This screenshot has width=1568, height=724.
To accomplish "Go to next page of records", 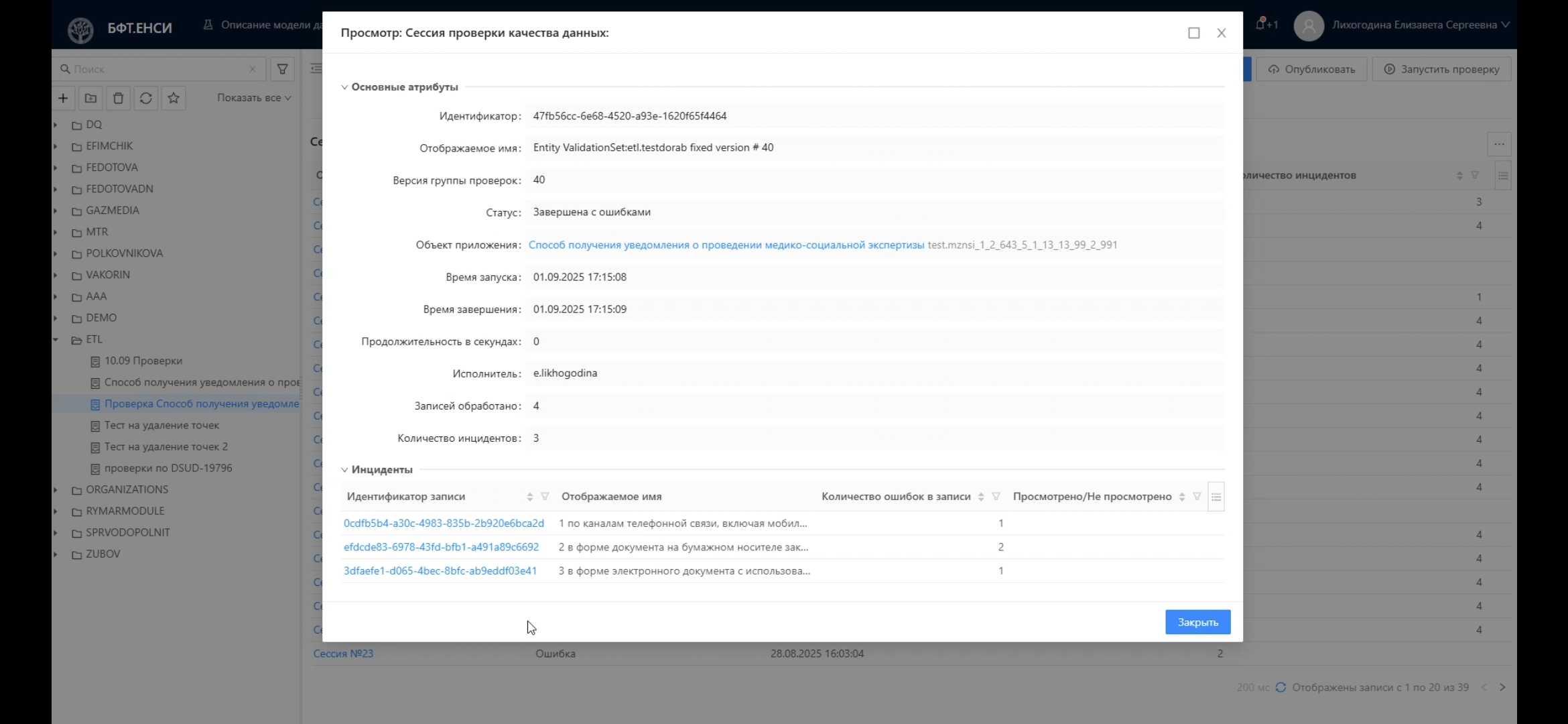I will point(1502,687).
